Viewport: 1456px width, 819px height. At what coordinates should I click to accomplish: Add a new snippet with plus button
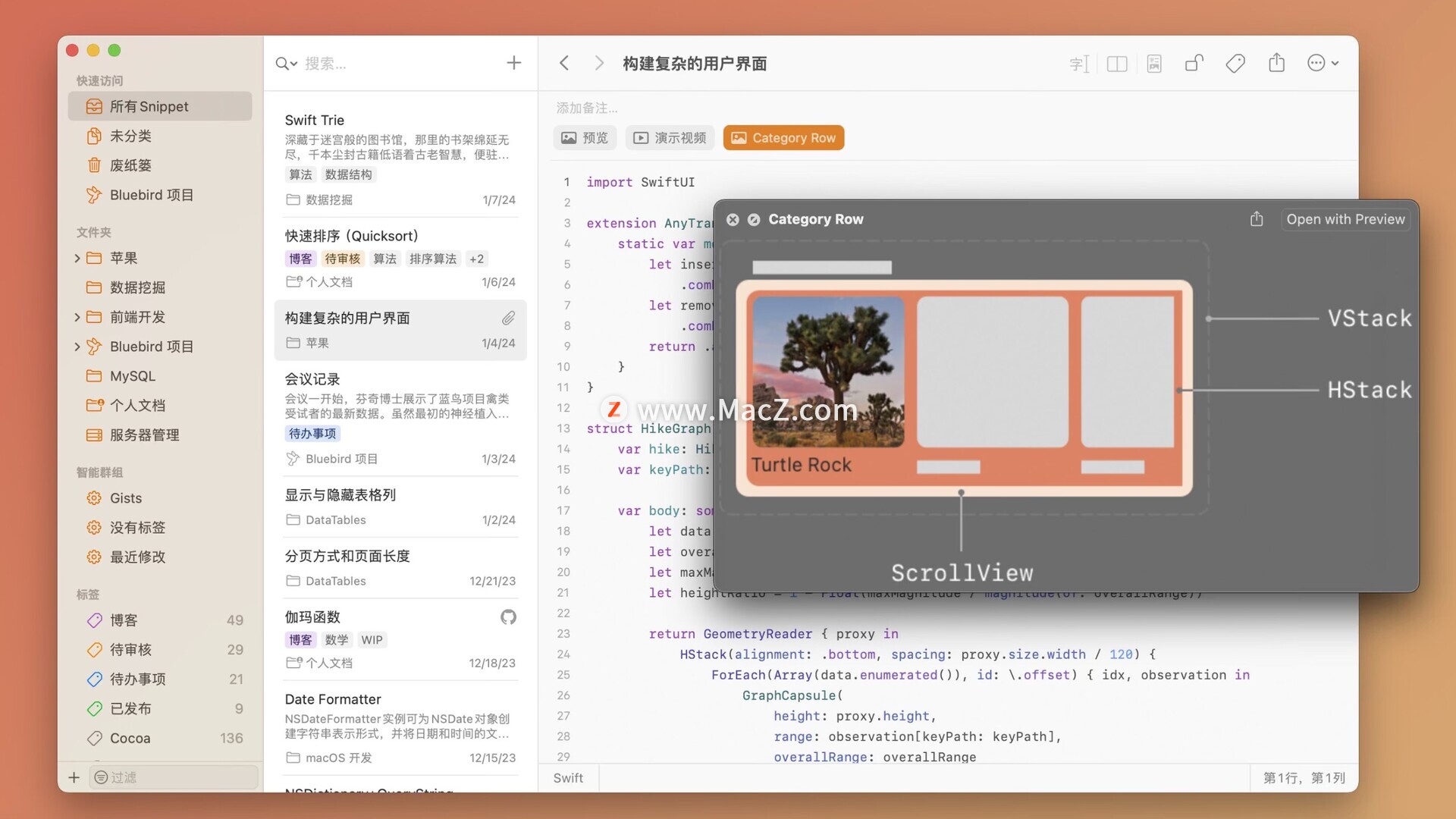[x=514, y=63]
